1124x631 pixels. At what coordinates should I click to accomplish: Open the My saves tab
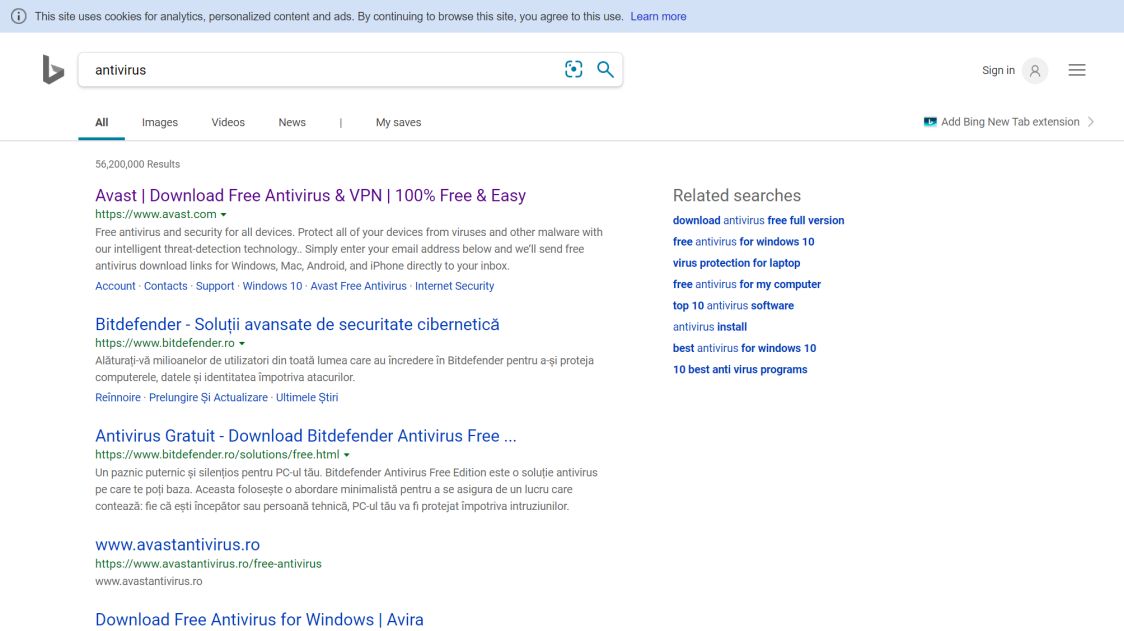(399, 123)
